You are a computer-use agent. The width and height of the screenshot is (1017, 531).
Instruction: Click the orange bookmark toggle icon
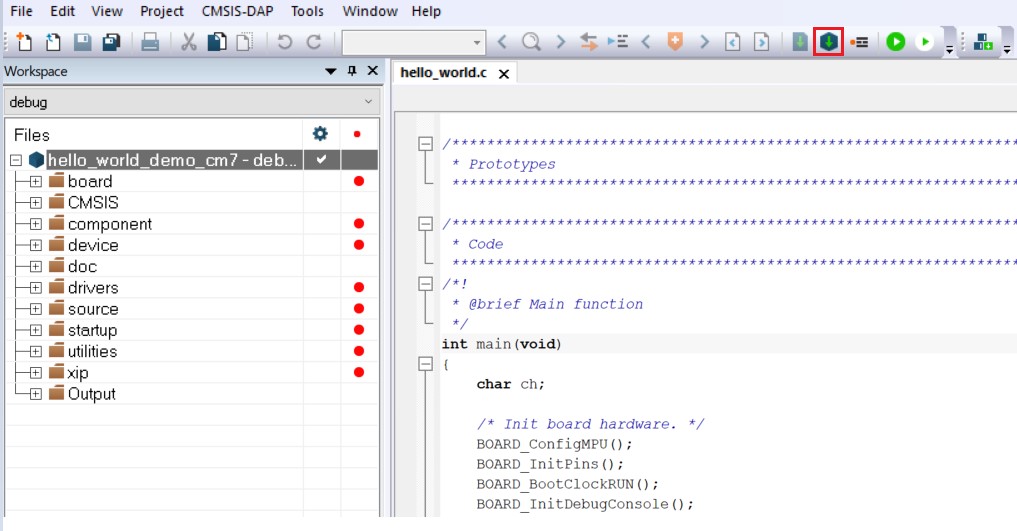tap(675, 42)
